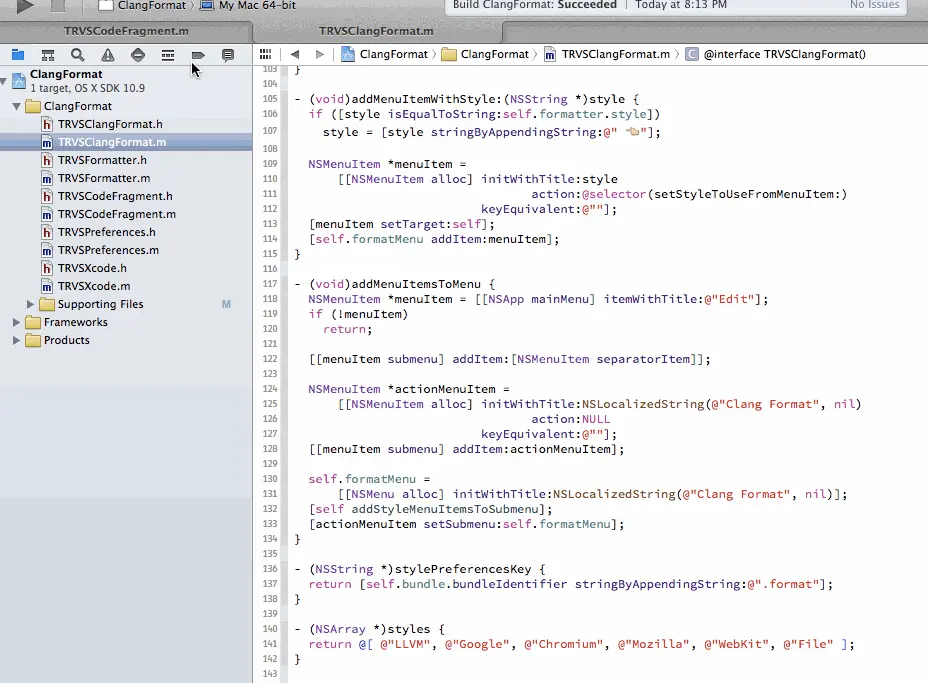Click the @"Edit" string literal

click(729, 299)
